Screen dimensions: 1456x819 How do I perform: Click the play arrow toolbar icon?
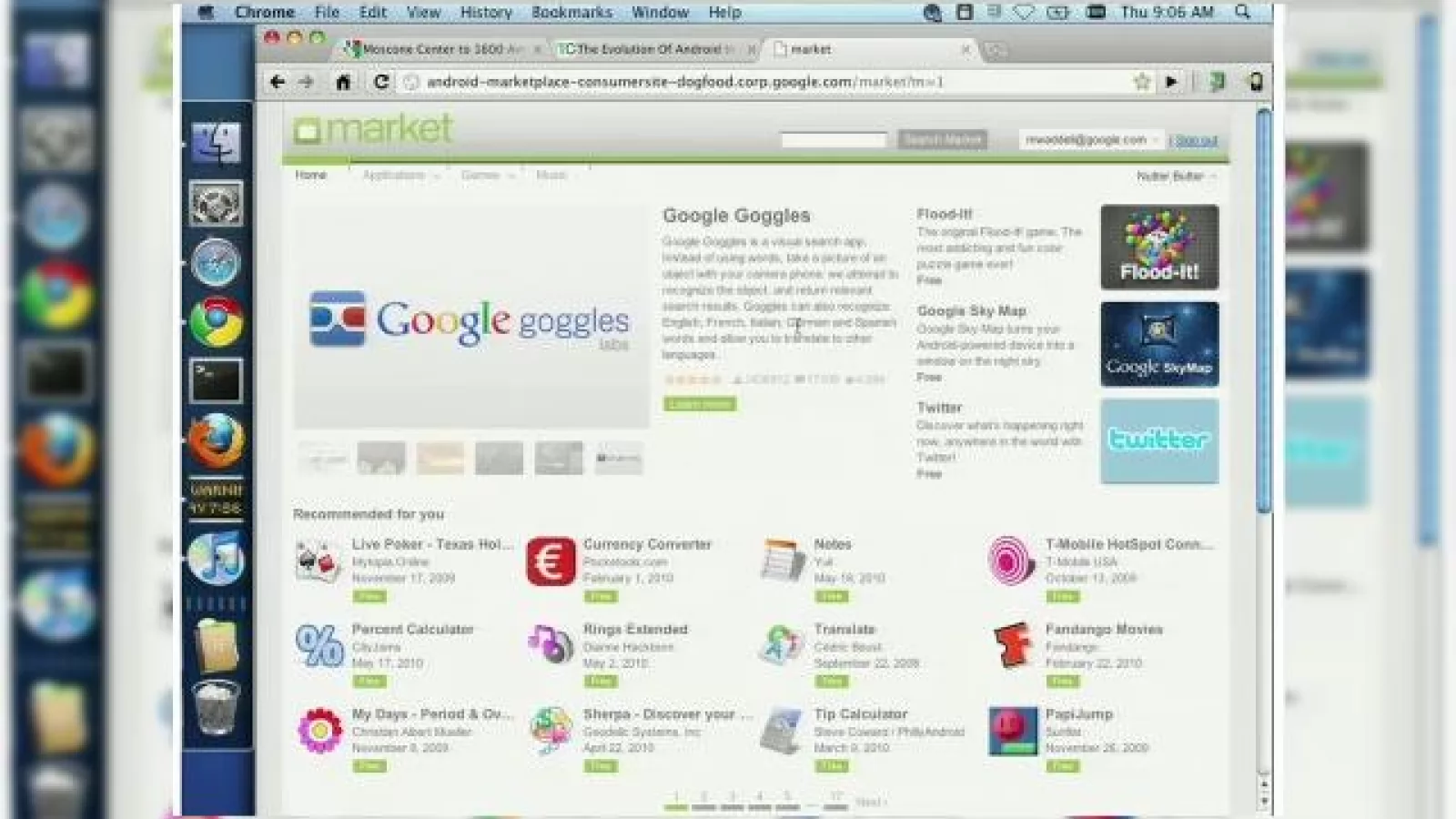pos(1172,82)
